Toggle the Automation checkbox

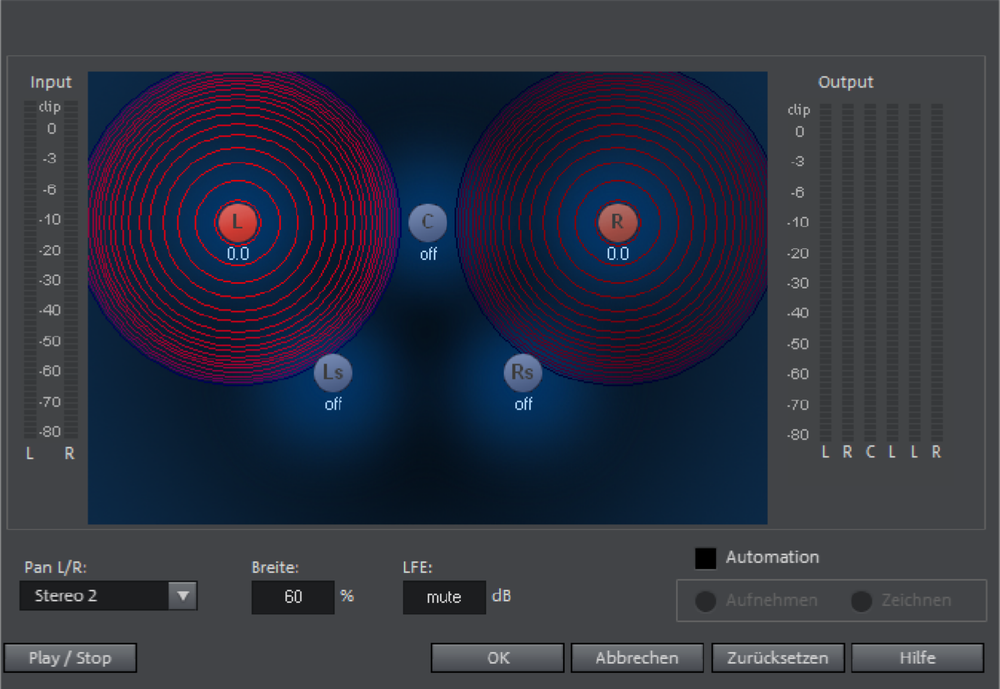[x=705, y=558]
